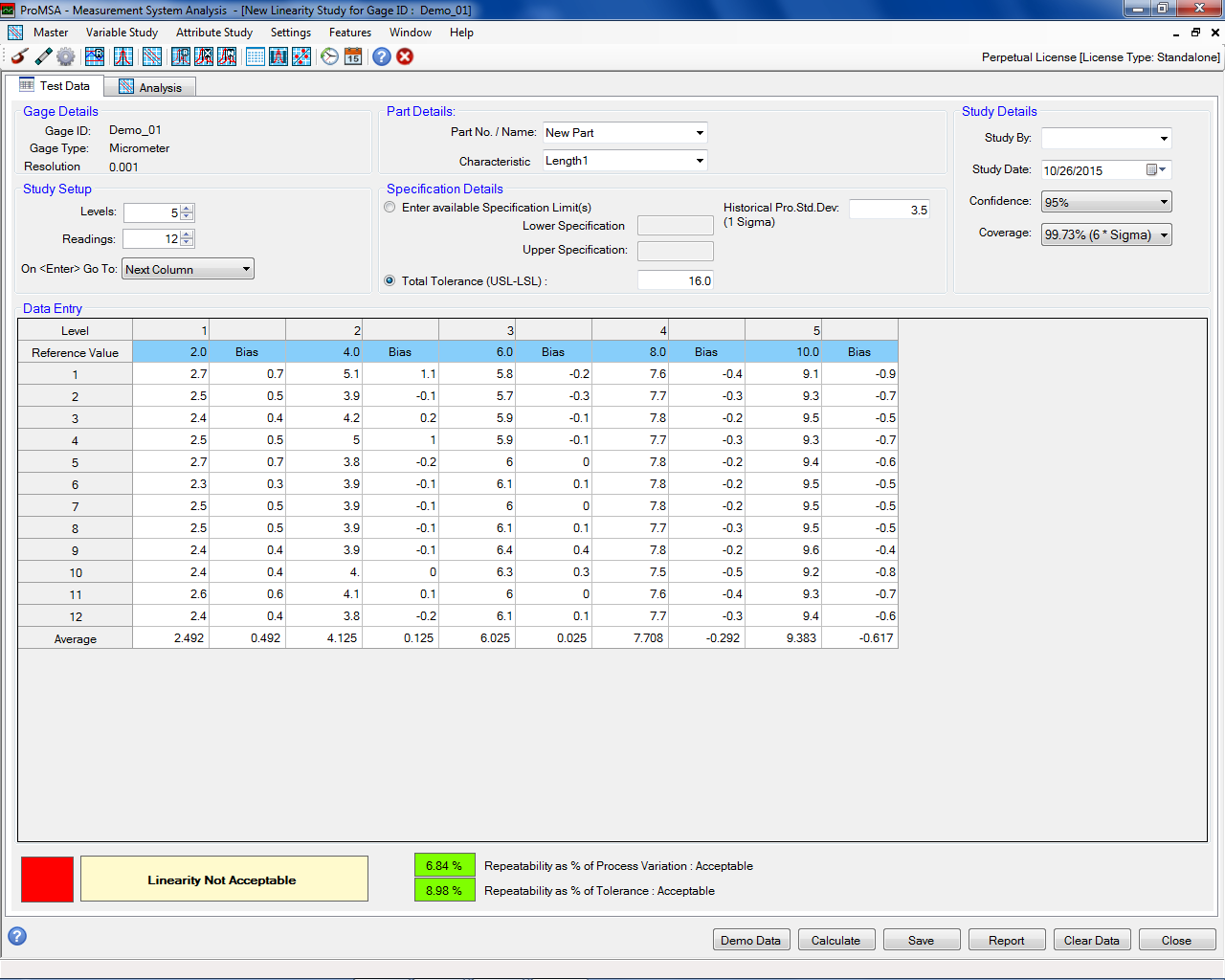Click the calendar icon in Study Date field
This screenshot has width=1225, height=980.
[x=1152, y=169]
